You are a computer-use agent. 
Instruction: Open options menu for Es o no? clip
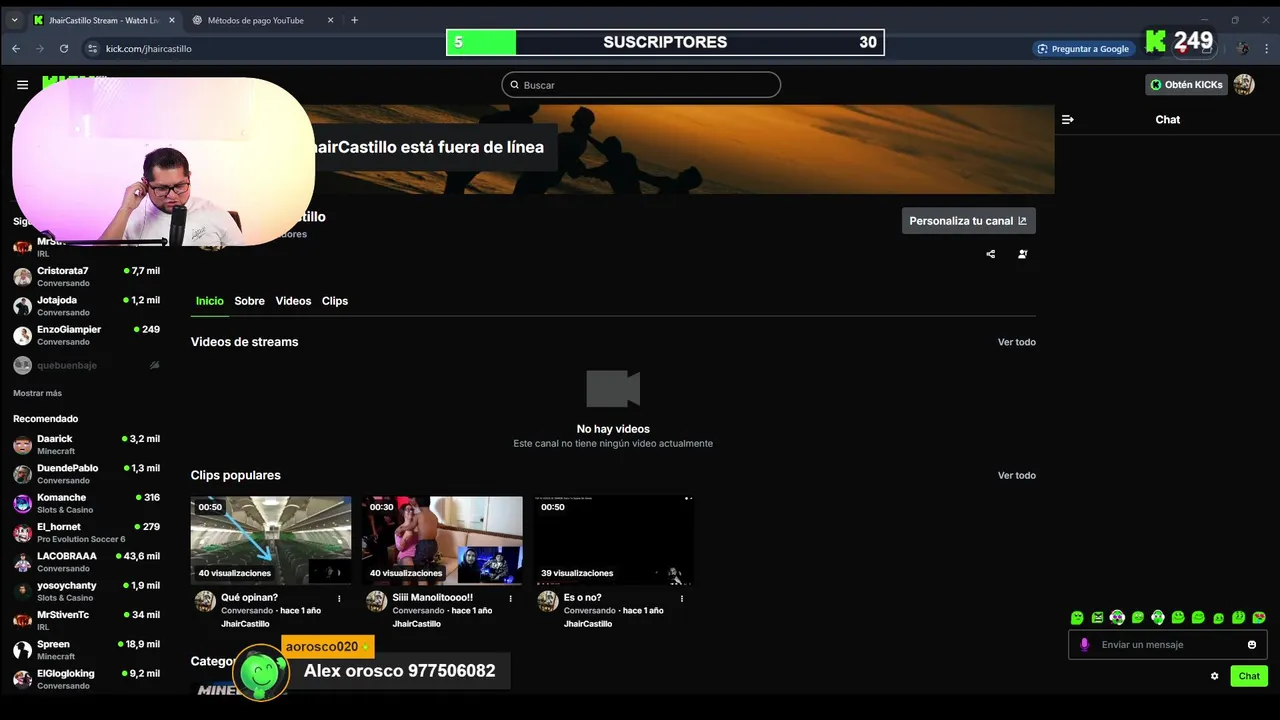(682, 599)
